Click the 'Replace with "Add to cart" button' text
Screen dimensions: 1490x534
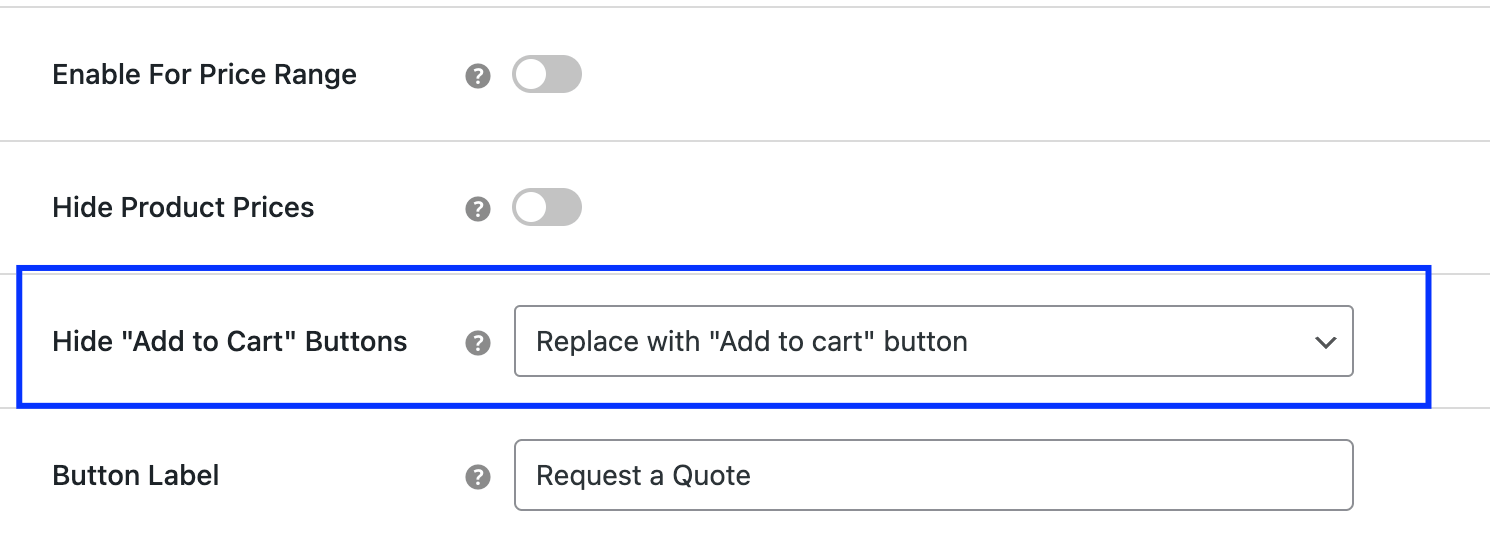pos(752,342)
